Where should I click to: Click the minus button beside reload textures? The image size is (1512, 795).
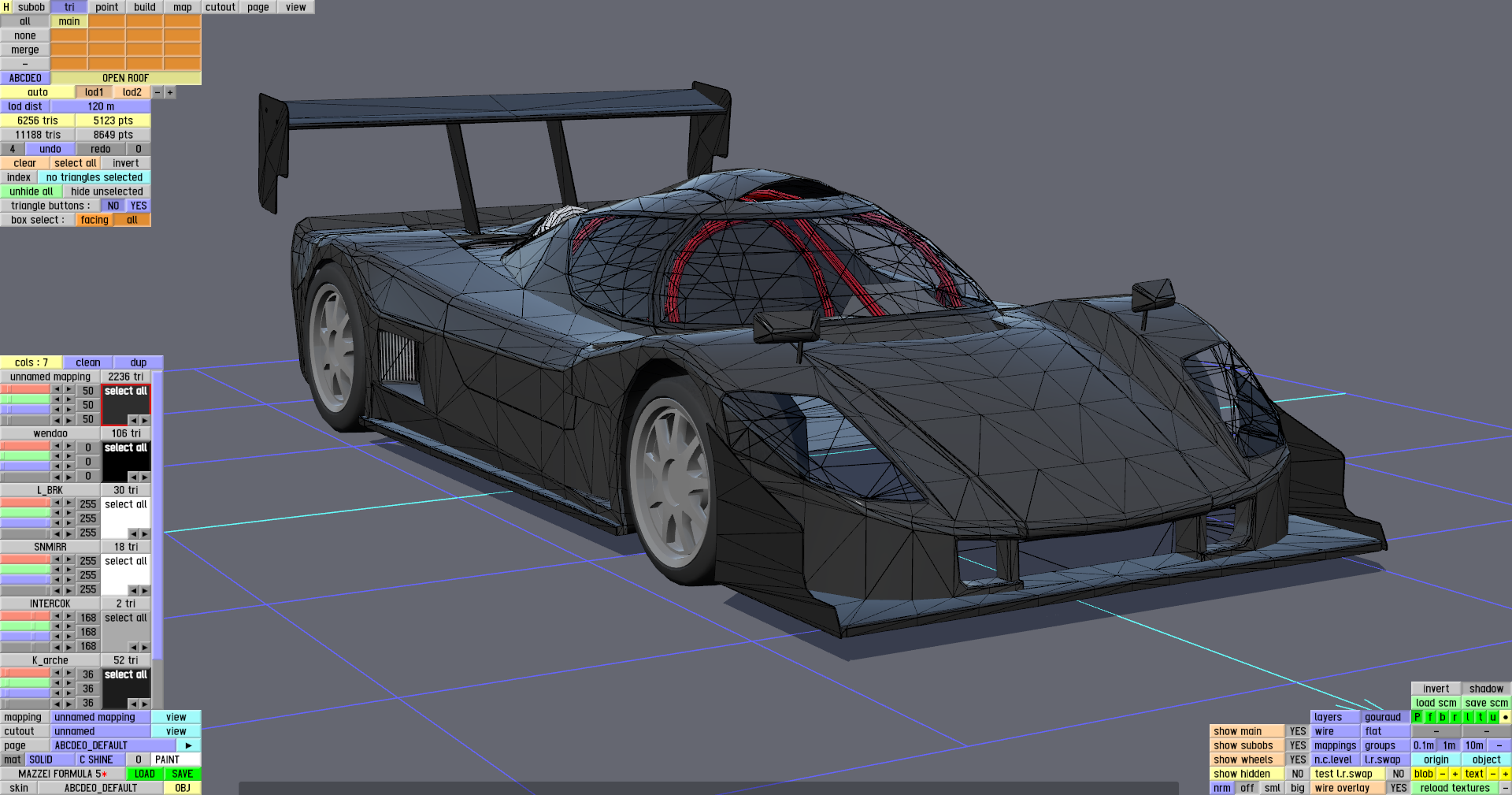click(x=1506, y=788)
